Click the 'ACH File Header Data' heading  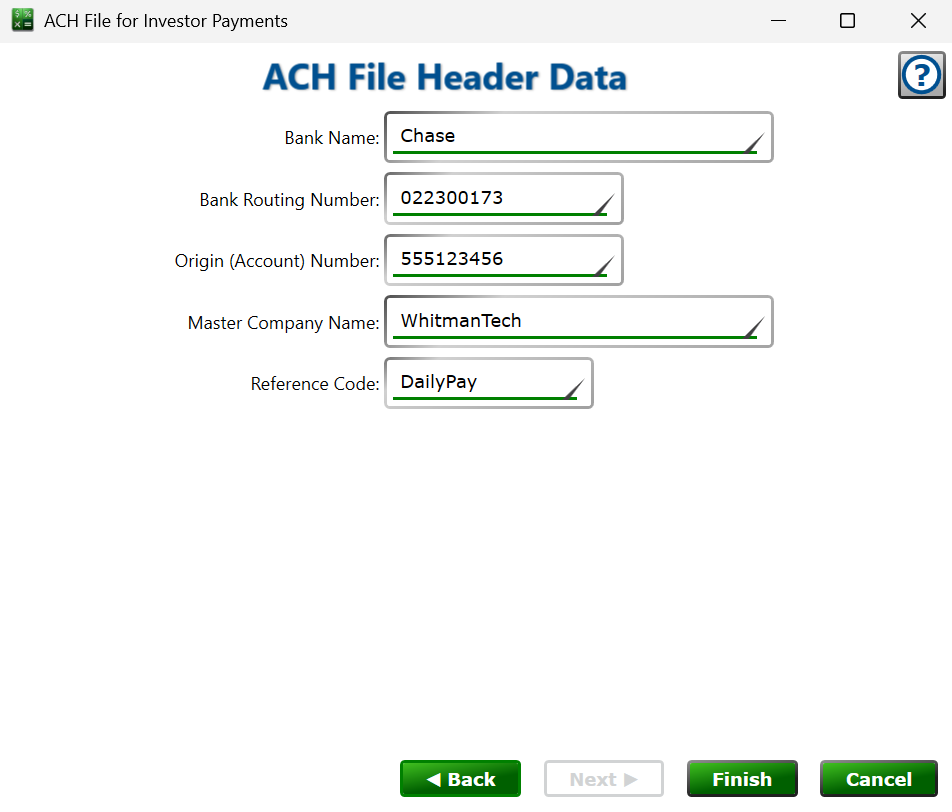444,77
